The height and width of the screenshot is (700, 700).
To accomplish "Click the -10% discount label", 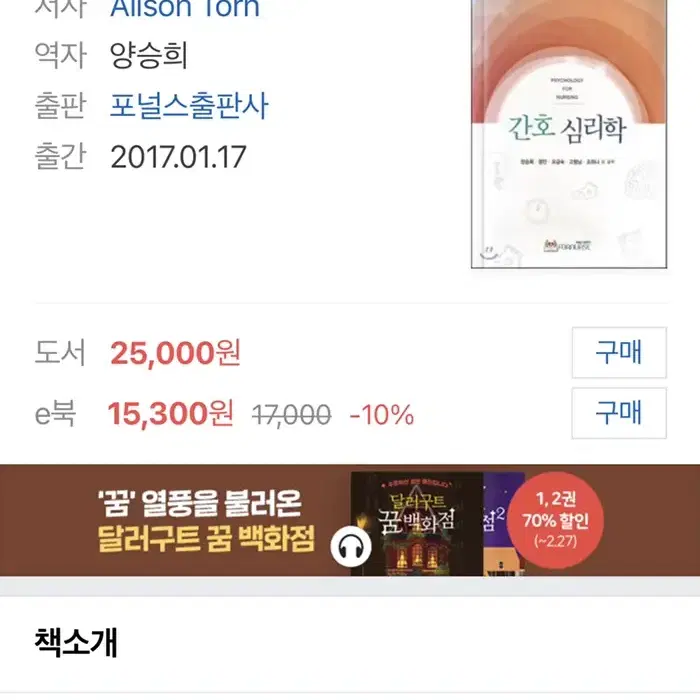I will (382, 415).
